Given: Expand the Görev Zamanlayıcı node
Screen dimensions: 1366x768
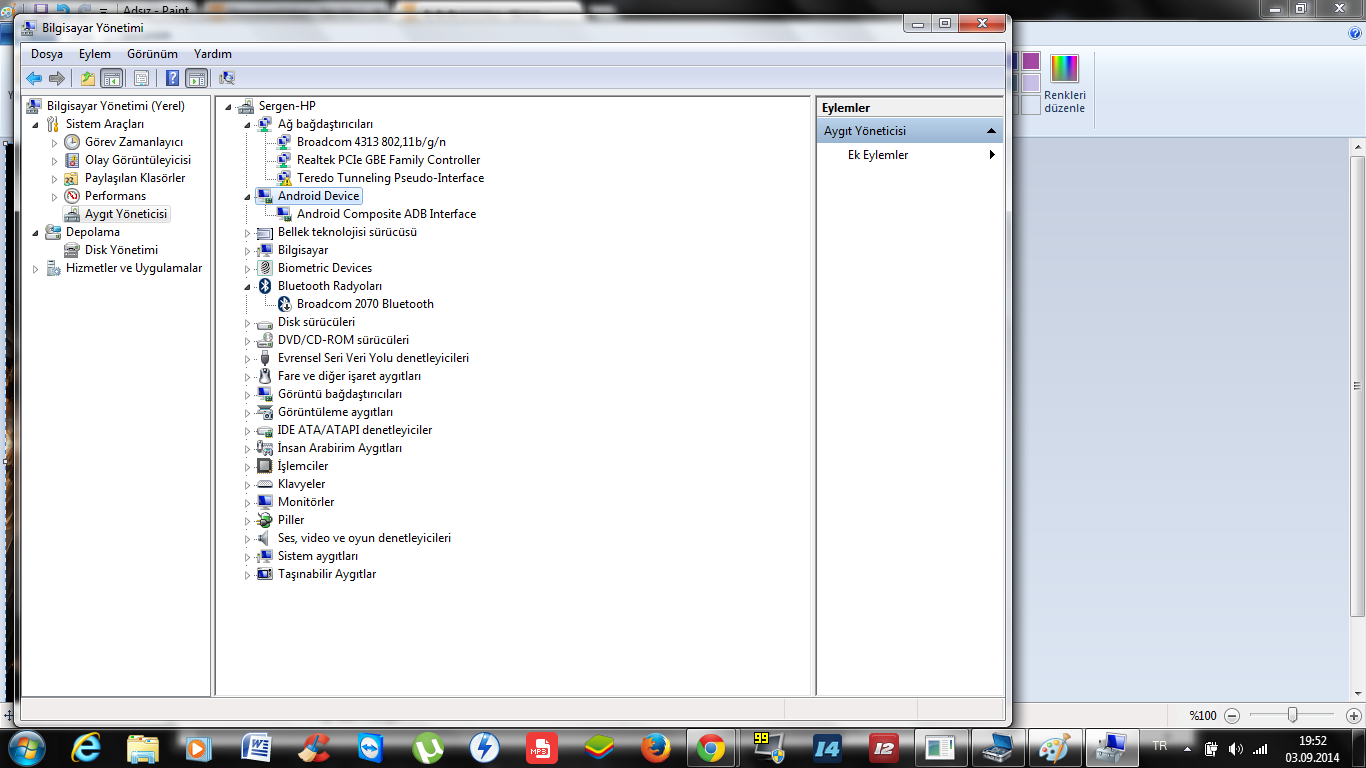Looking at the screenshot, I should [55, 142].
